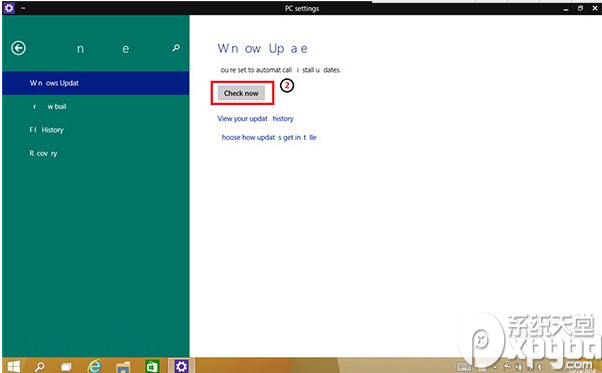Minimize the PC settings window
The image size is (602, 373).
(566, 8)
